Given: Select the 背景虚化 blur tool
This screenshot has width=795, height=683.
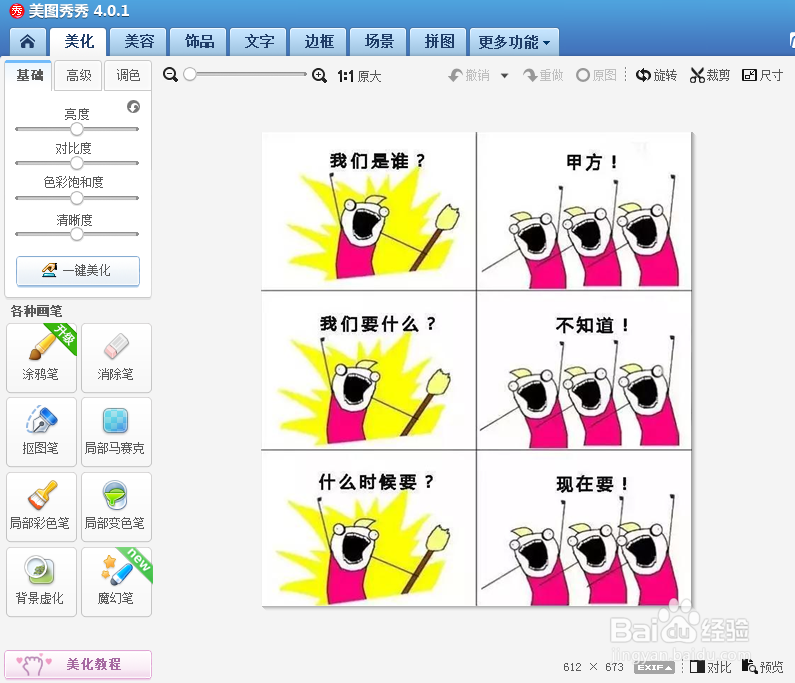Looking at the screenshot, I should (x=41, y=582).
